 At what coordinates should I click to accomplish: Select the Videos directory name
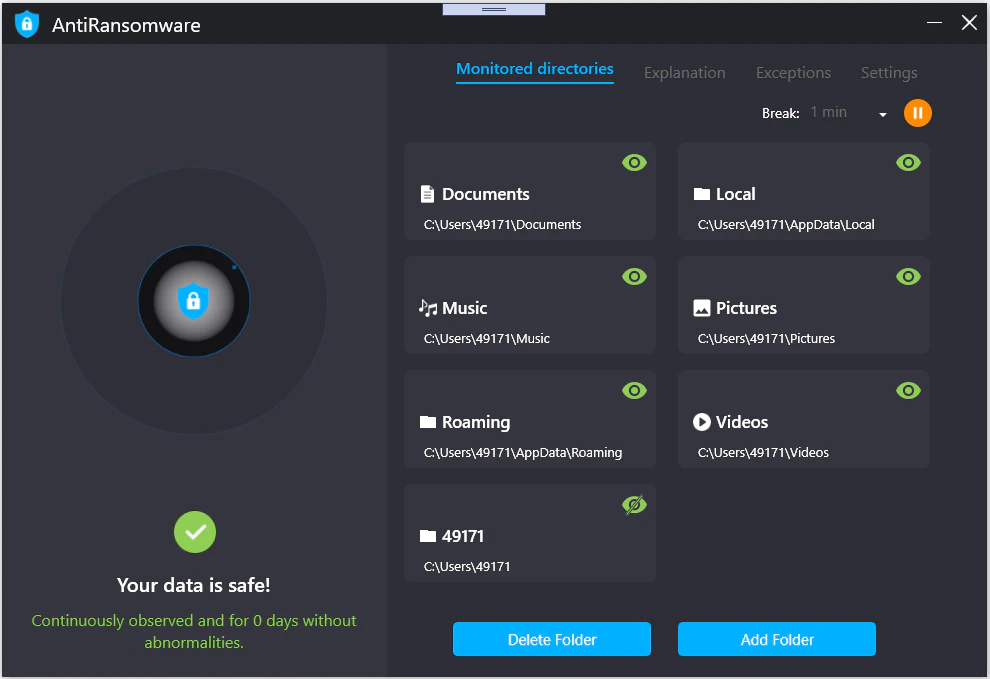(742, 422)
